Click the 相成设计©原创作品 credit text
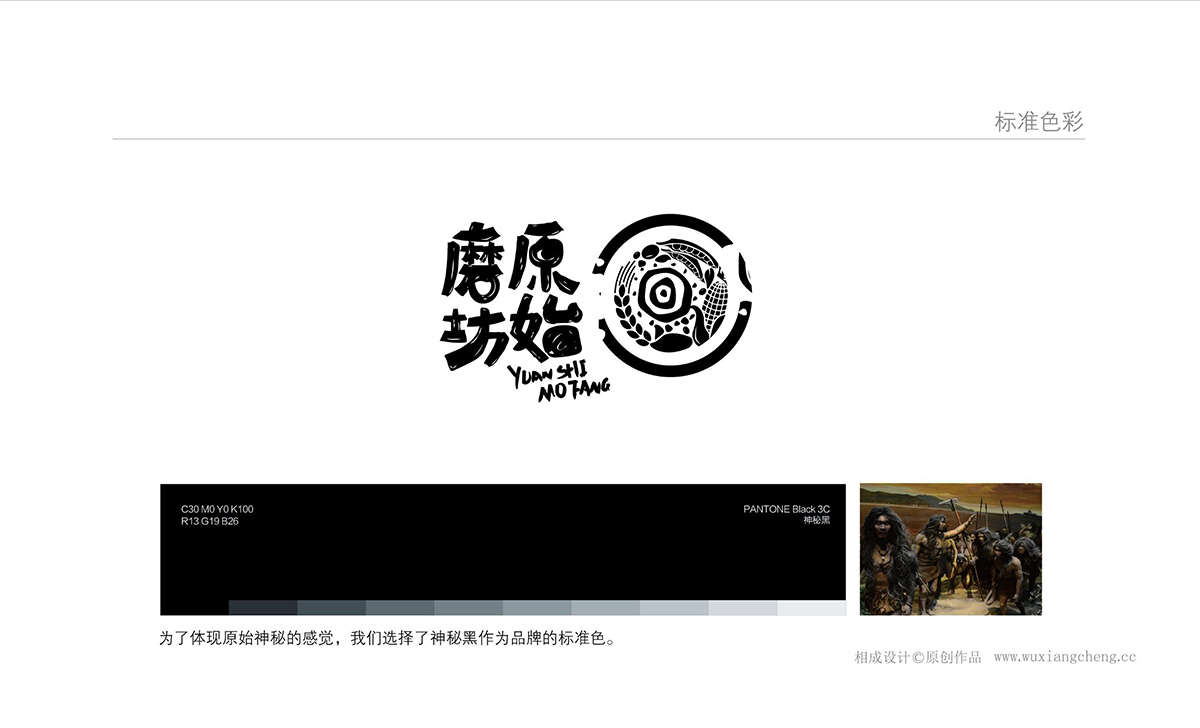The height and width of the screenshot is (728, 1200). coord(918,658)
